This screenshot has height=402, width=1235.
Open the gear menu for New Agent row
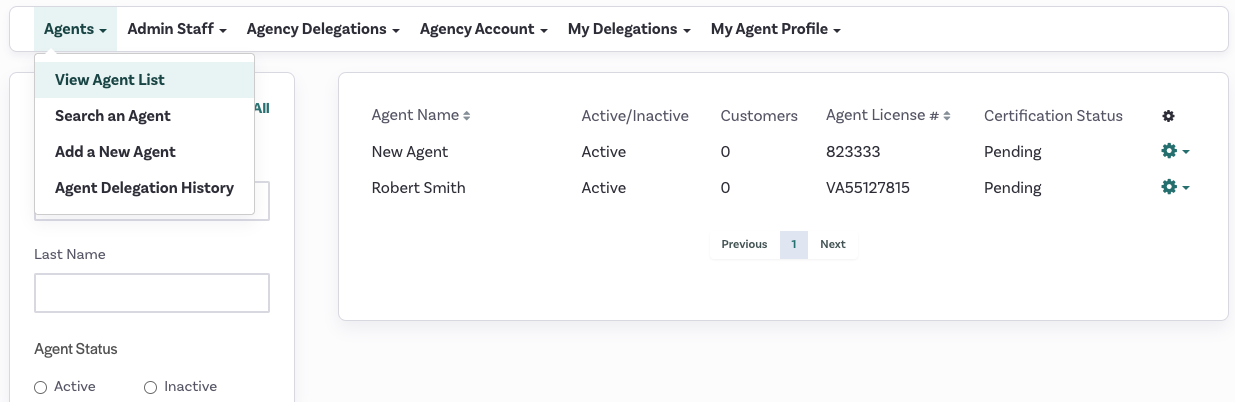click(1174, 152)
